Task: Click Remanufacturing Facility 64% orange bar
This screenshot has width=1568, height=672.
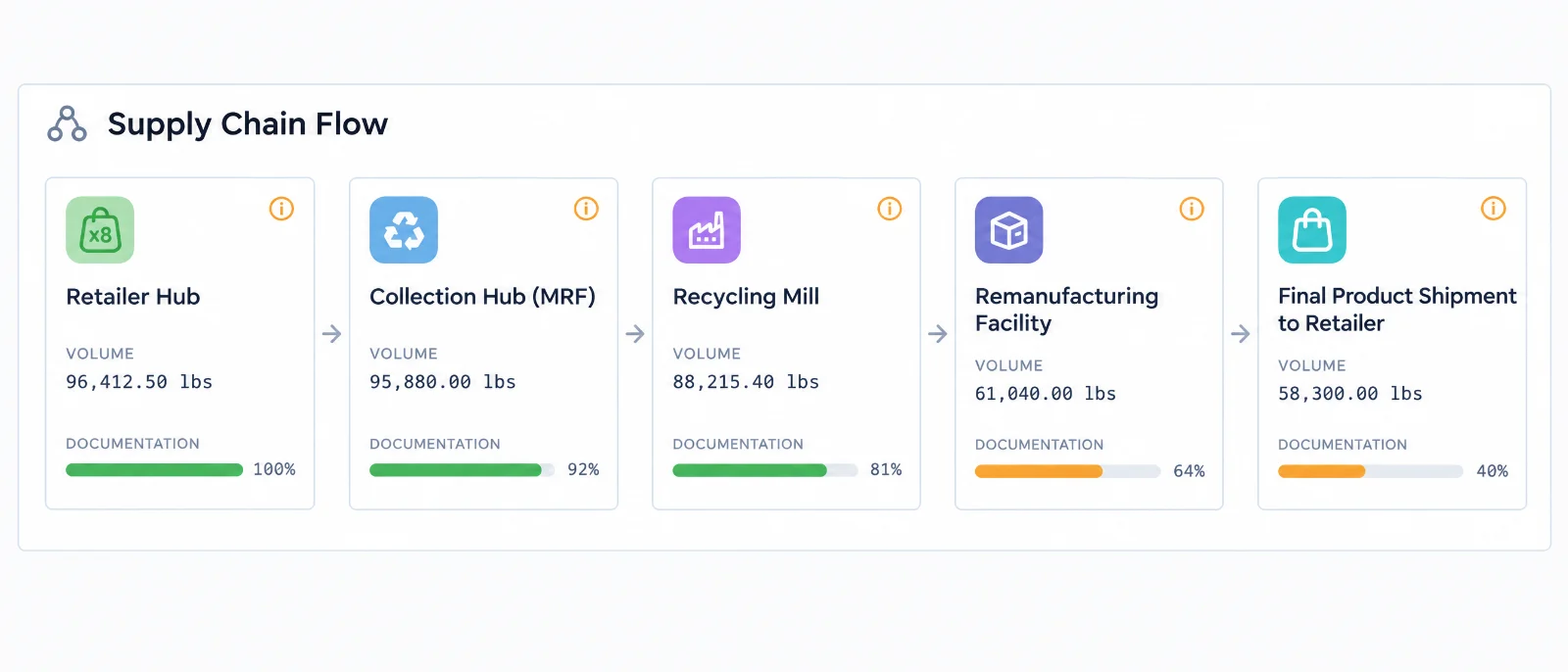Action: pos(1067,471)
